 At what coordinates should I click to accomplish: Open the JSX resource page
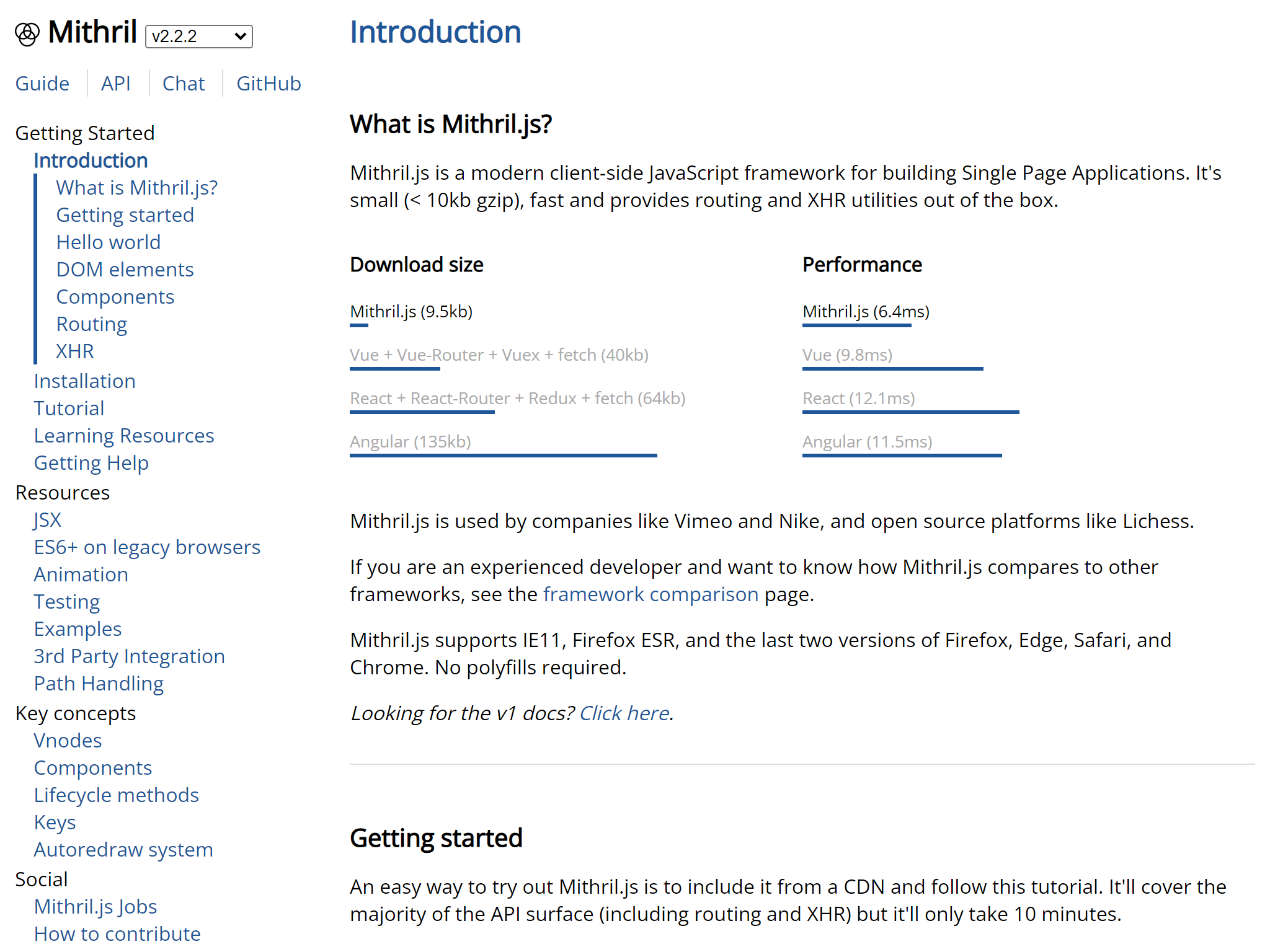point(47,519)
